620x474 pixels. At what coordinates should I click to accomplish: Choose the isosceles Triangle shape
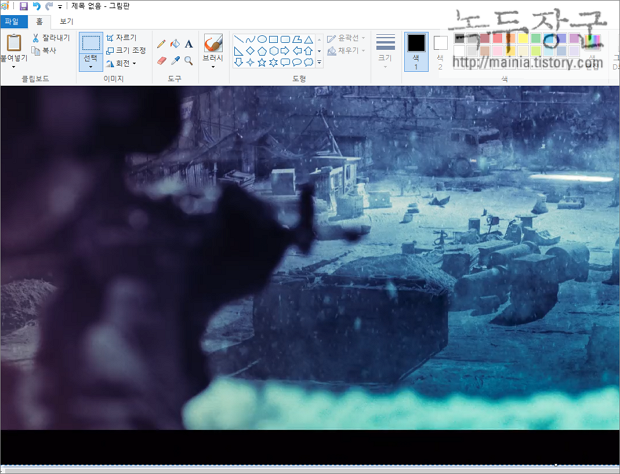coord(308,39)
